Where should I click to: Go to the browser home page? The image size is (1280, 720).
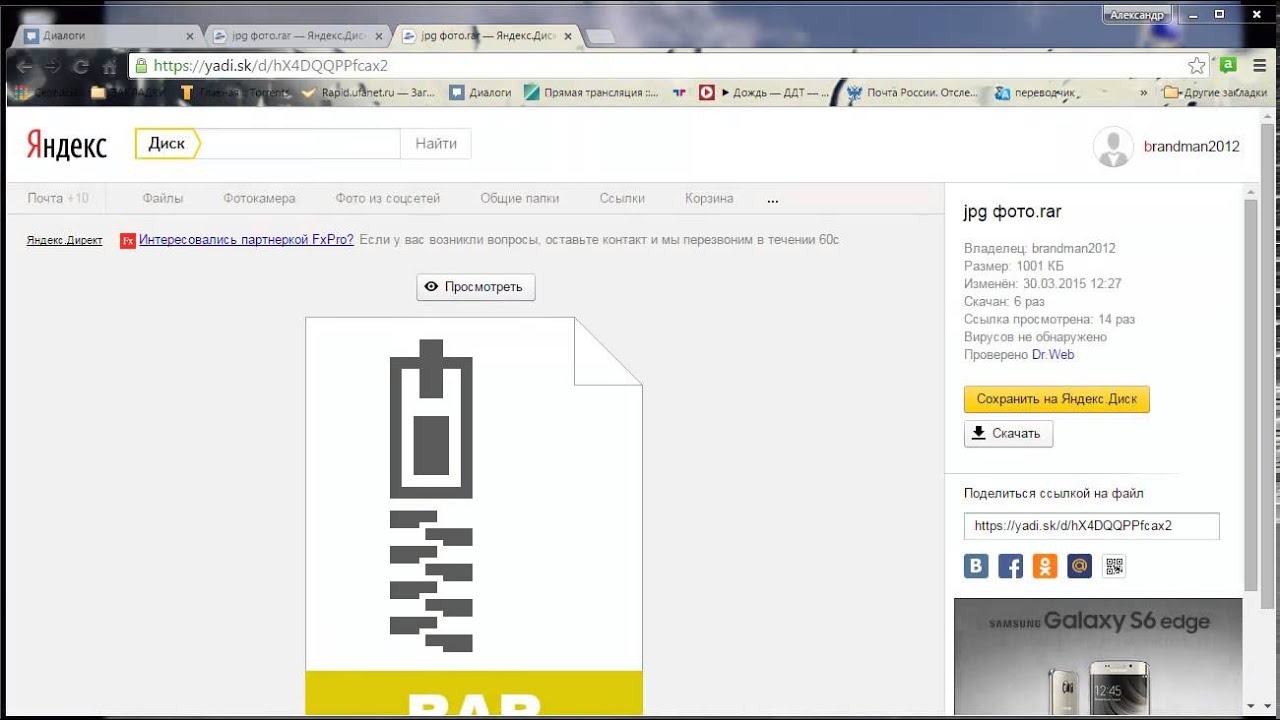tap(110, 66)
